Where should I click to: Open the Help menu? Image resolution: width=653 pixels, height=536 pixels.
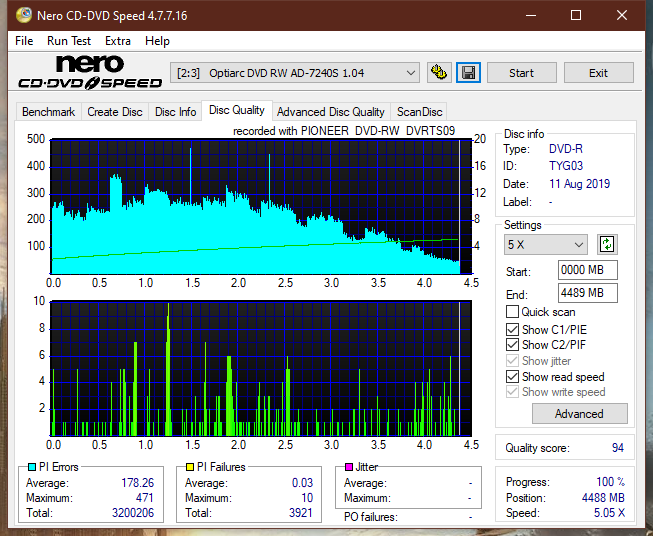click(157, 41)
